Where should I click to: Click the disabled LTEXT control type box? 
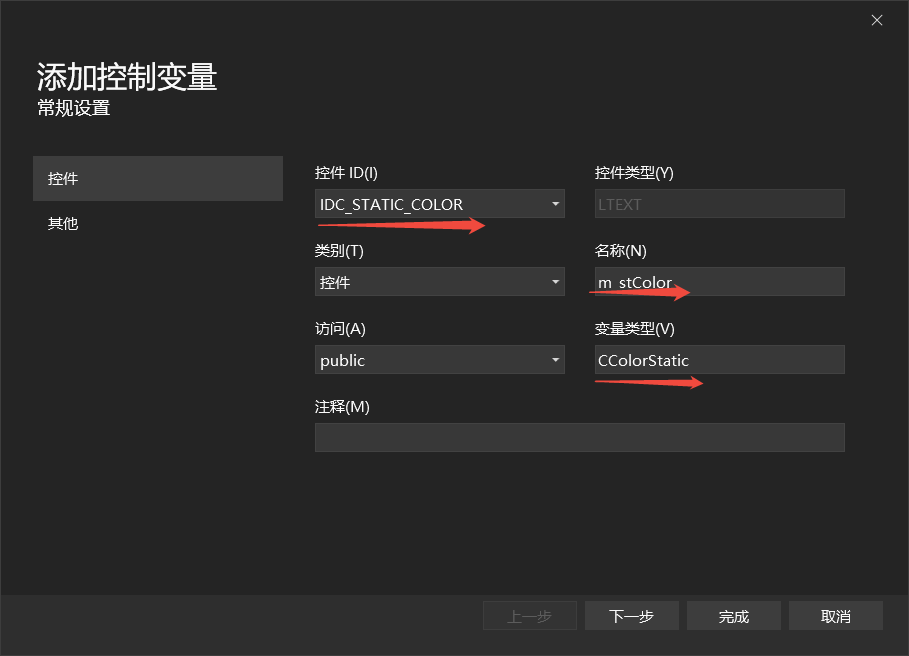(719, 204)
